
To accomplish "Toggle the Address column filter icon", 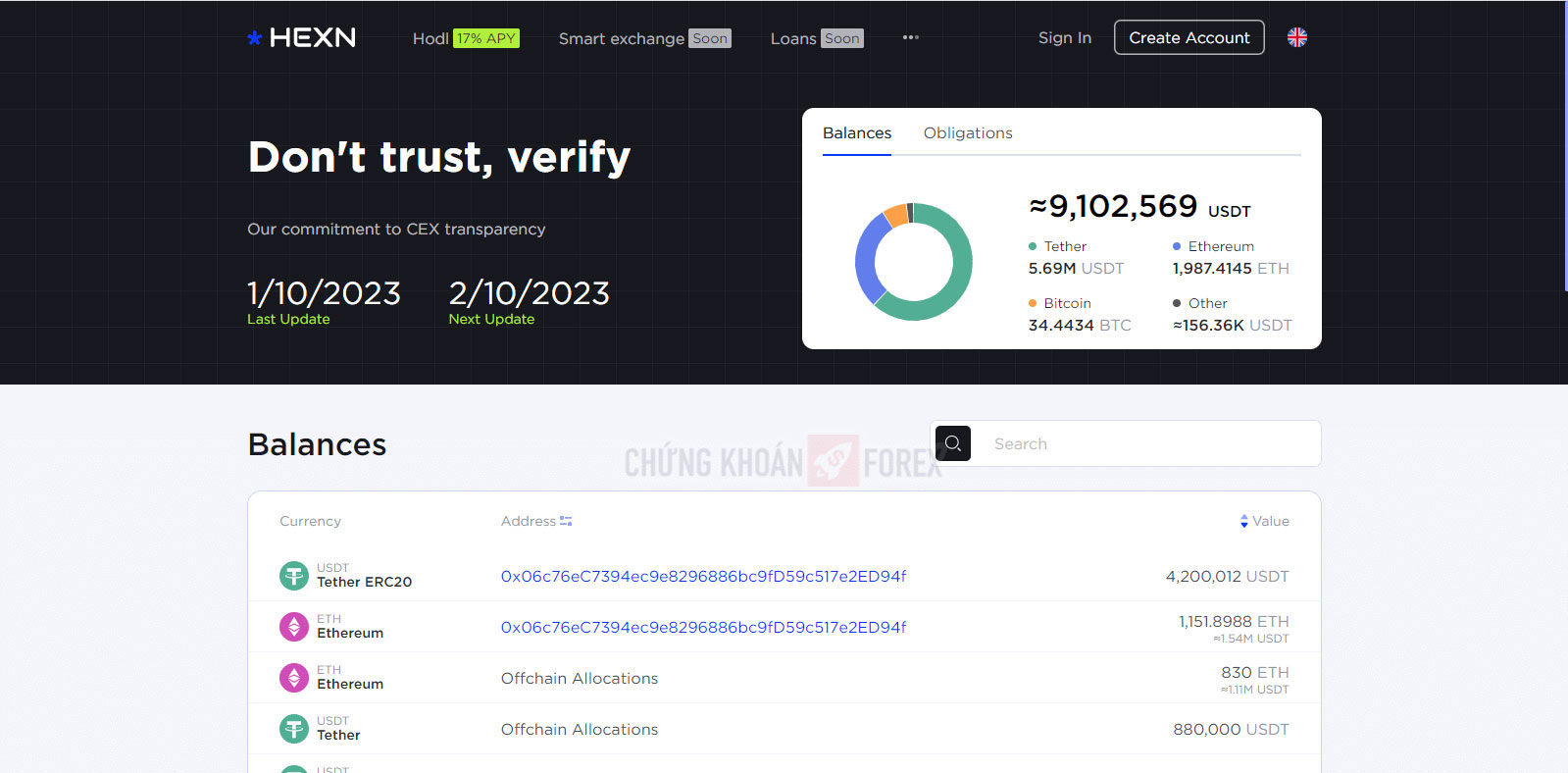I will (566, 521).
